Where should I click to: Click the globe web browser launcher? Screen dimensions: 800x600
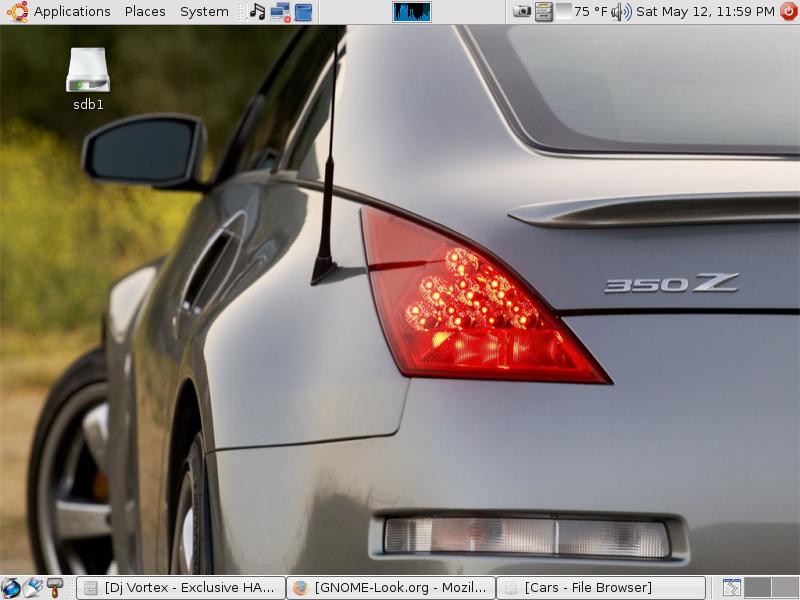(x=11, y=588)
